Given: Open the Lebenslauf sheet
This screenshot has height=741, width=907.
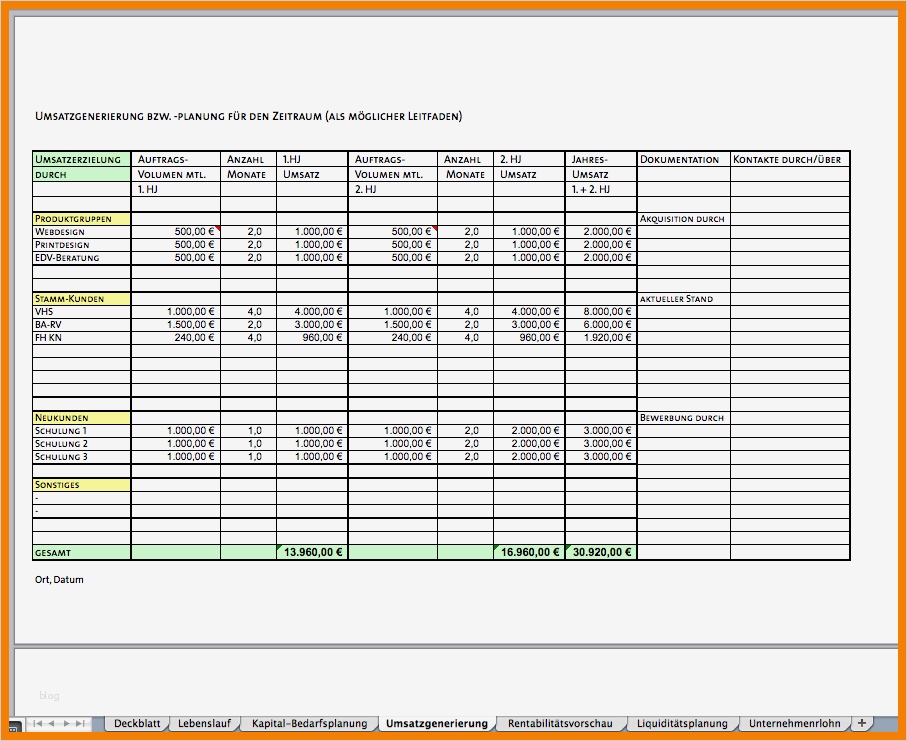Looking at the screenshot, I should pyautogui.click(x=205, y=722).
